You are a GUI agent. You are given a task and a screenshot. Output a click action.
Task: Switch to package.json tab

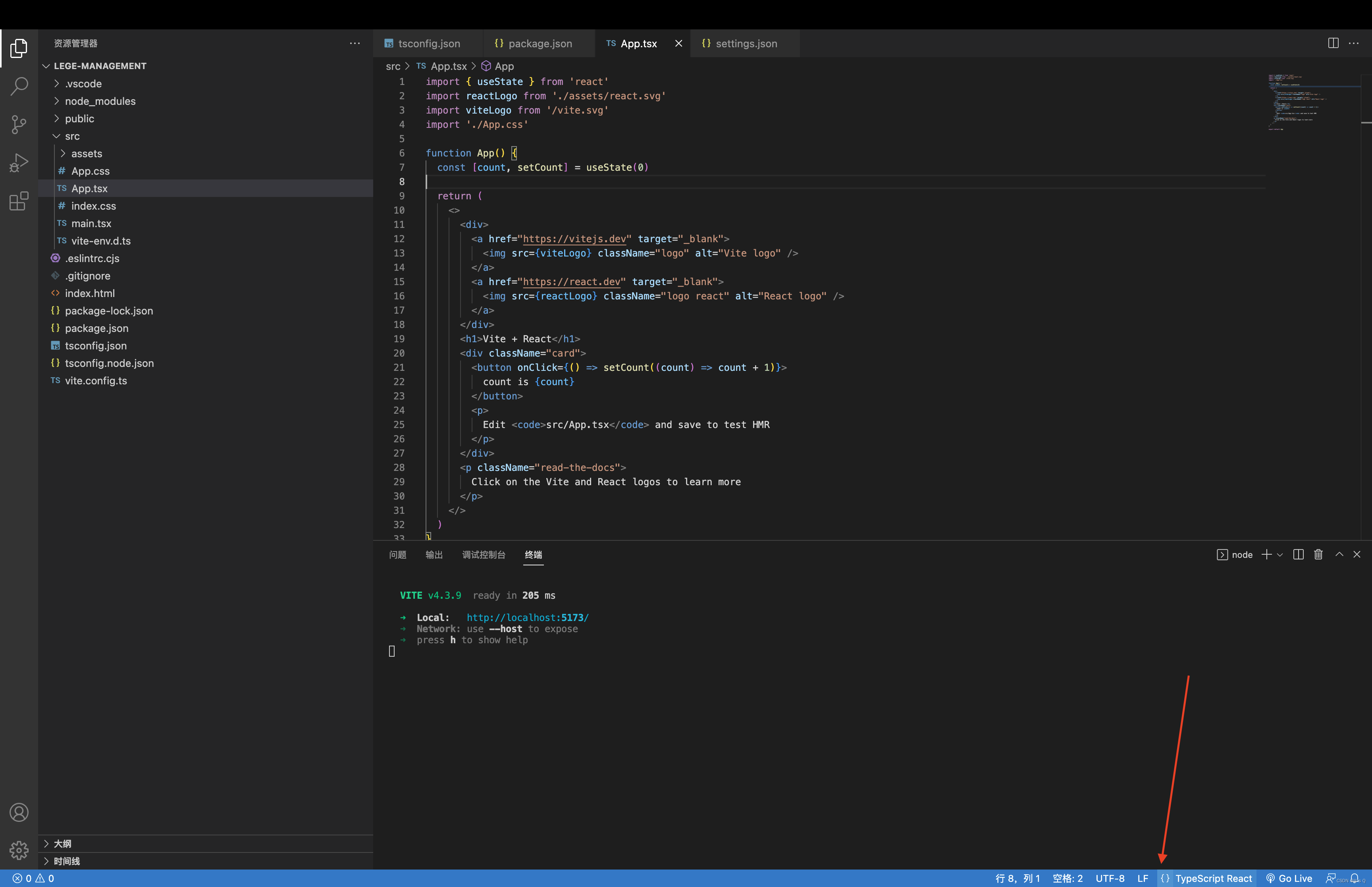(540, 43)
